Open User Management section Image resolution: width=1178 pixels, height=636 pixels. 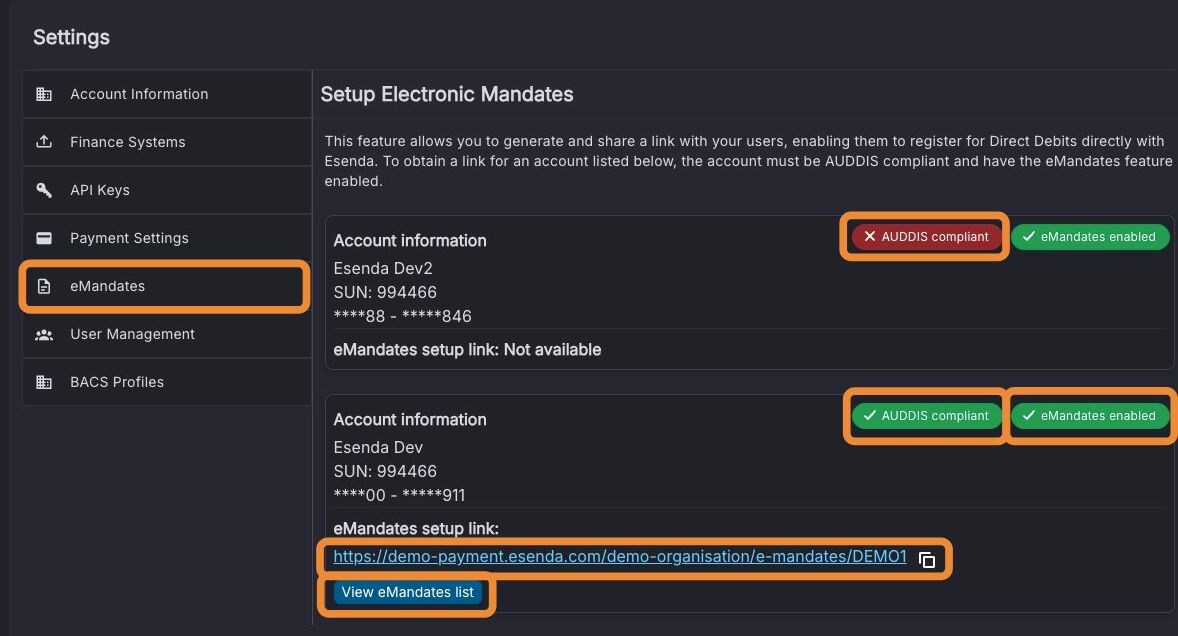[x=167, y=334]
